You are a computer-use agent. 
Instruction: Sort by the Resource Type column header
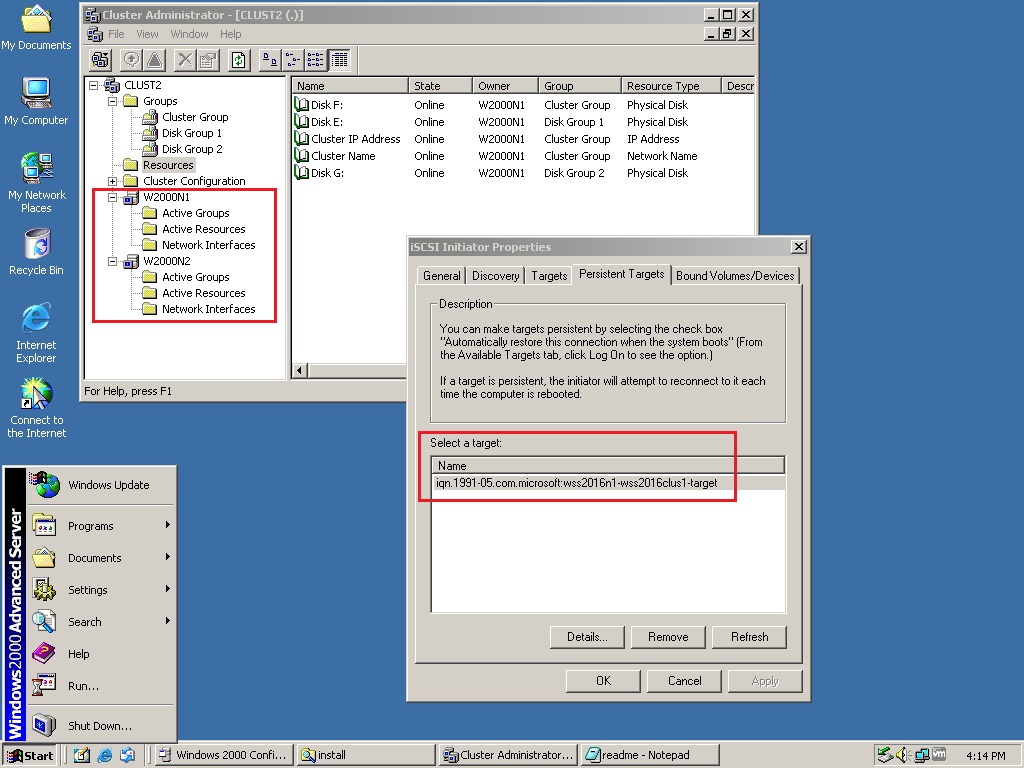[671, 86]
